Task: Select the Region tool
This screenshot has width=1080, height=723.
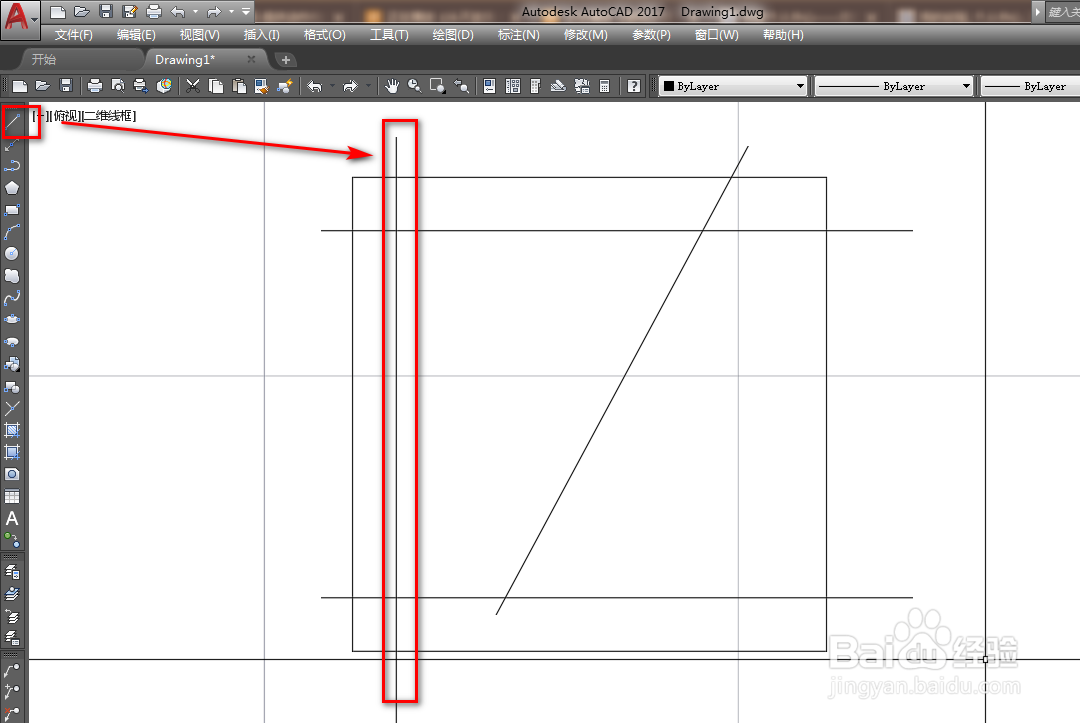Action: point(12,474)
